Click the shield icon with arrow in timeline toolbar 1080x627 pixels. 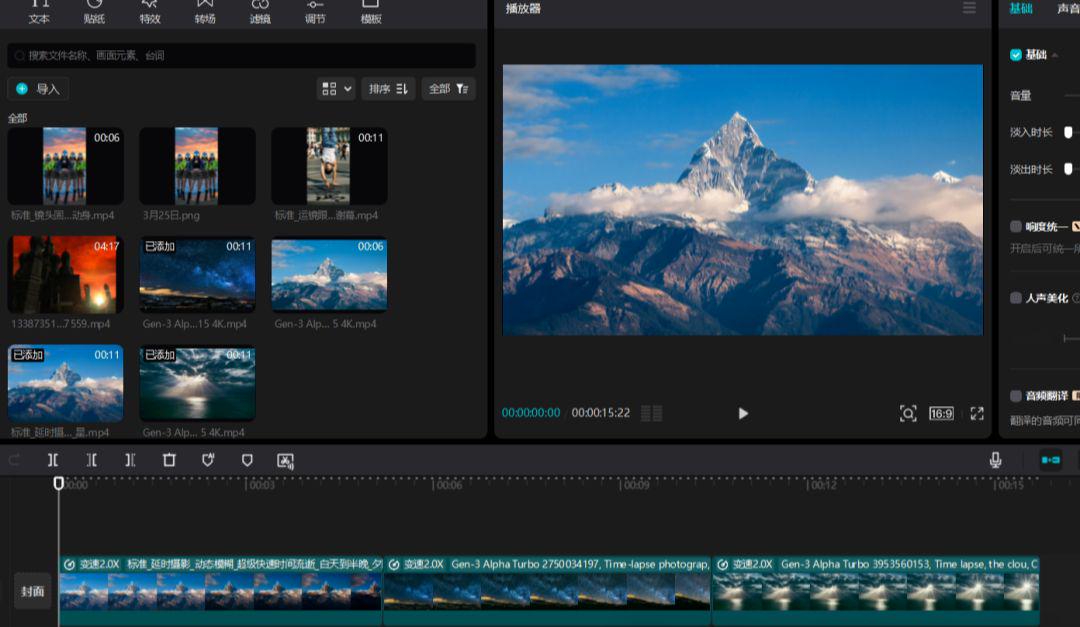pyautogui.click(x=208, y=460)
